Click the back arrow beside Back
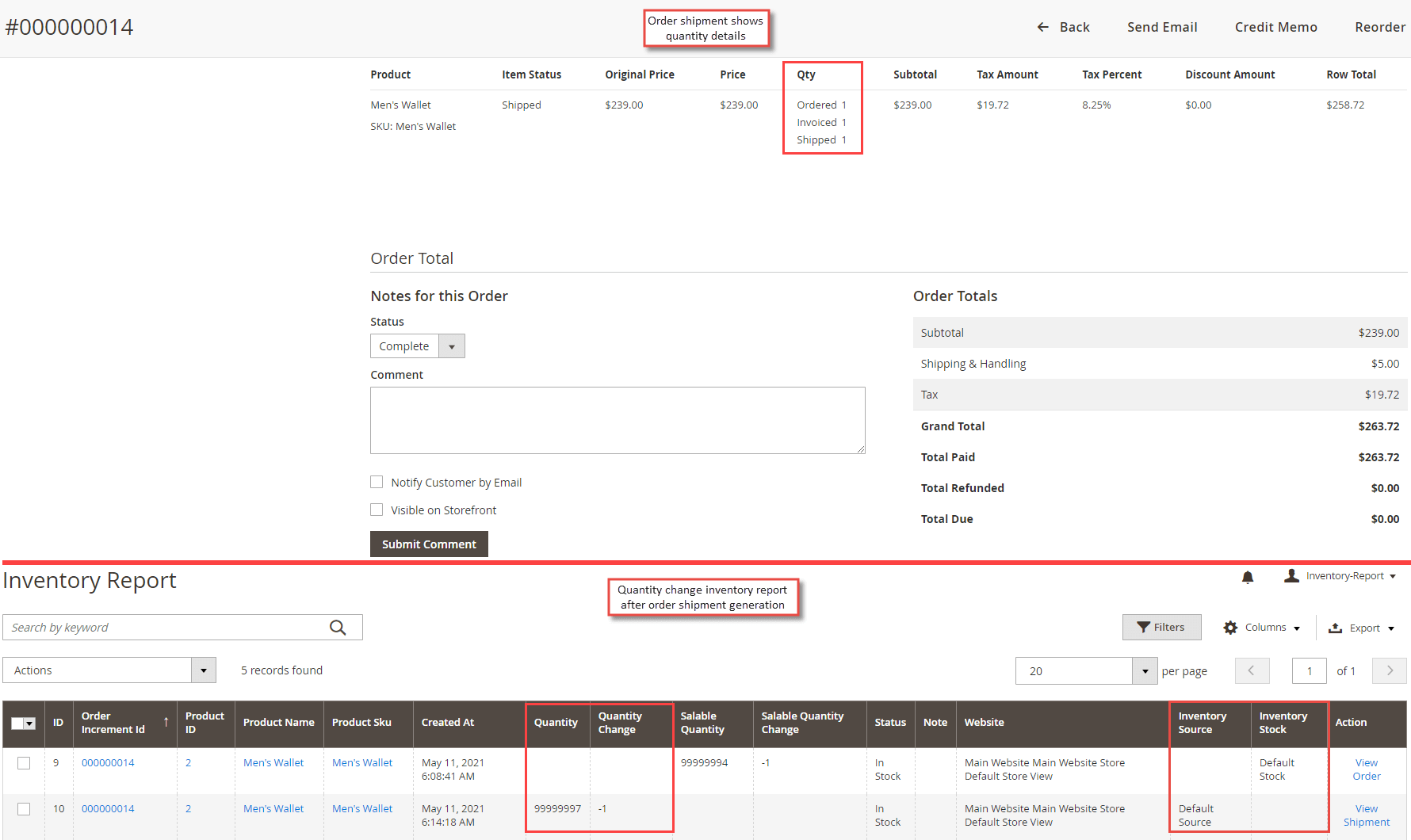 click(1043, 26)
